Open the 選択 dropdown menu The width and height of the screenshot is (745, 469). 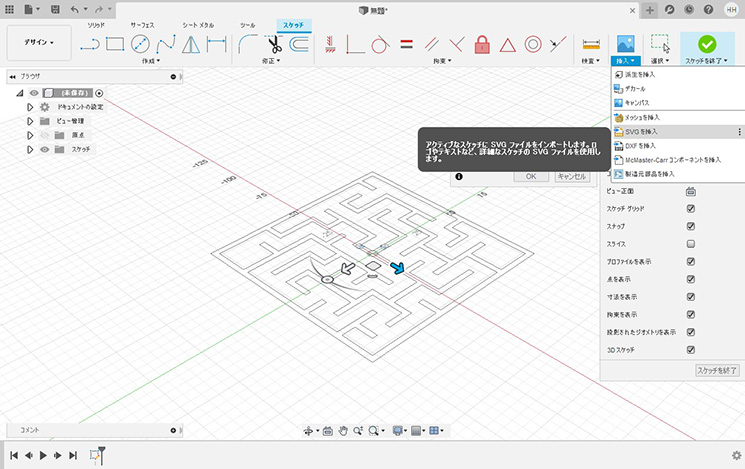tap(660, 61)
